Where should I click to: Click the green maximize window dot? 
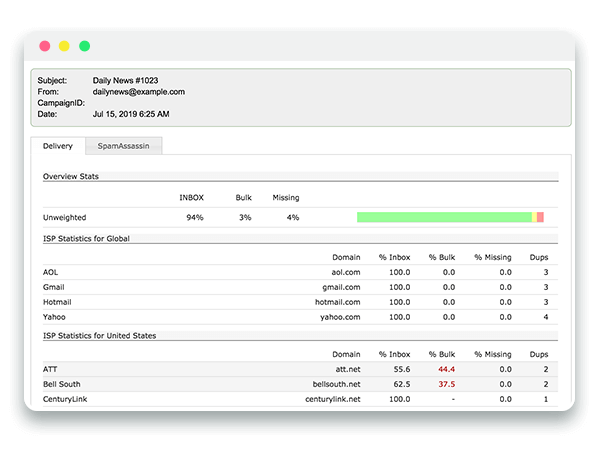click(x=85, y=46)
